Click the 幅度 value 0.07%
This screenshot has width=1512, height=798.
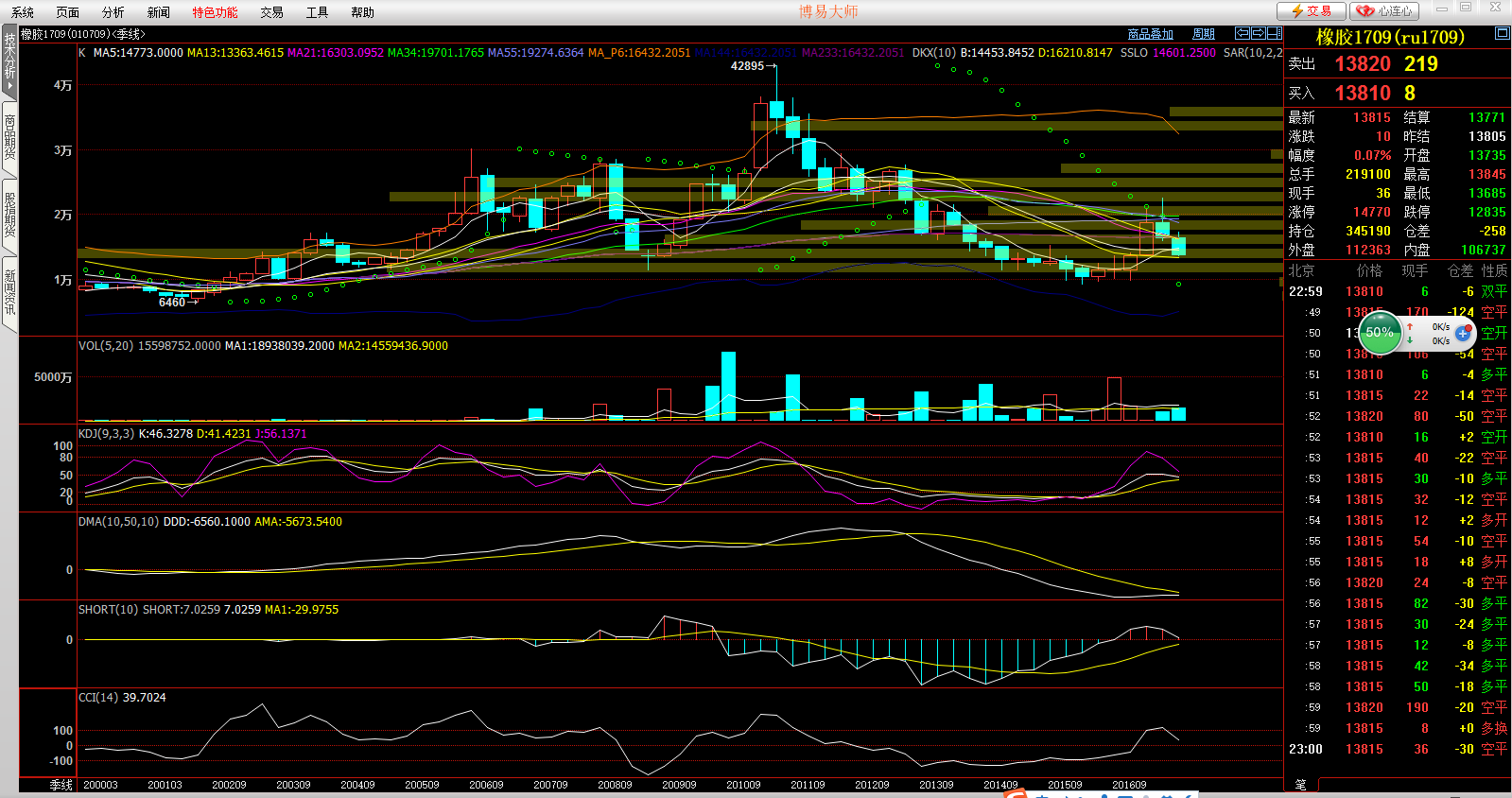click(1372, 155)
